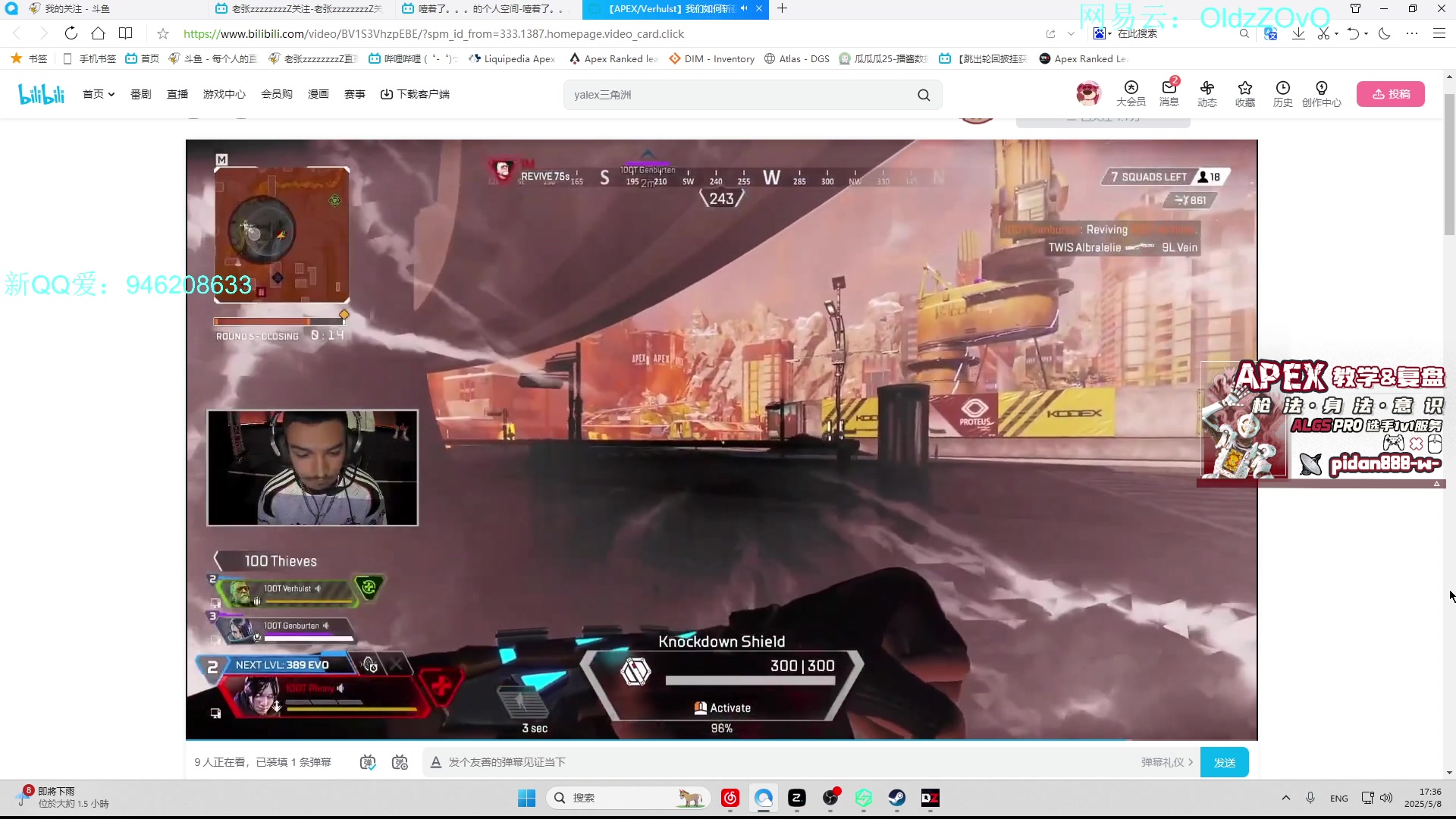1456x819 pixels.
Task: Click 下载客户端 download link
Action: [415, 94]
